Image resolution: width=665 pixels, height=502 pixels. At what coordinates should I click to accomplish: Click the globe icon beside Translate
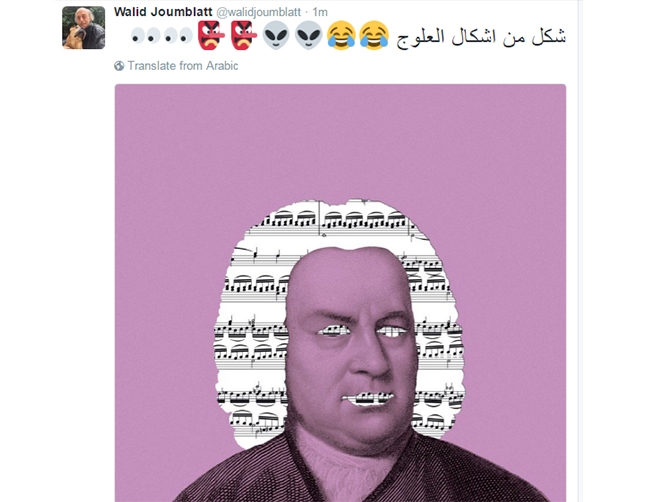point(119,66)
